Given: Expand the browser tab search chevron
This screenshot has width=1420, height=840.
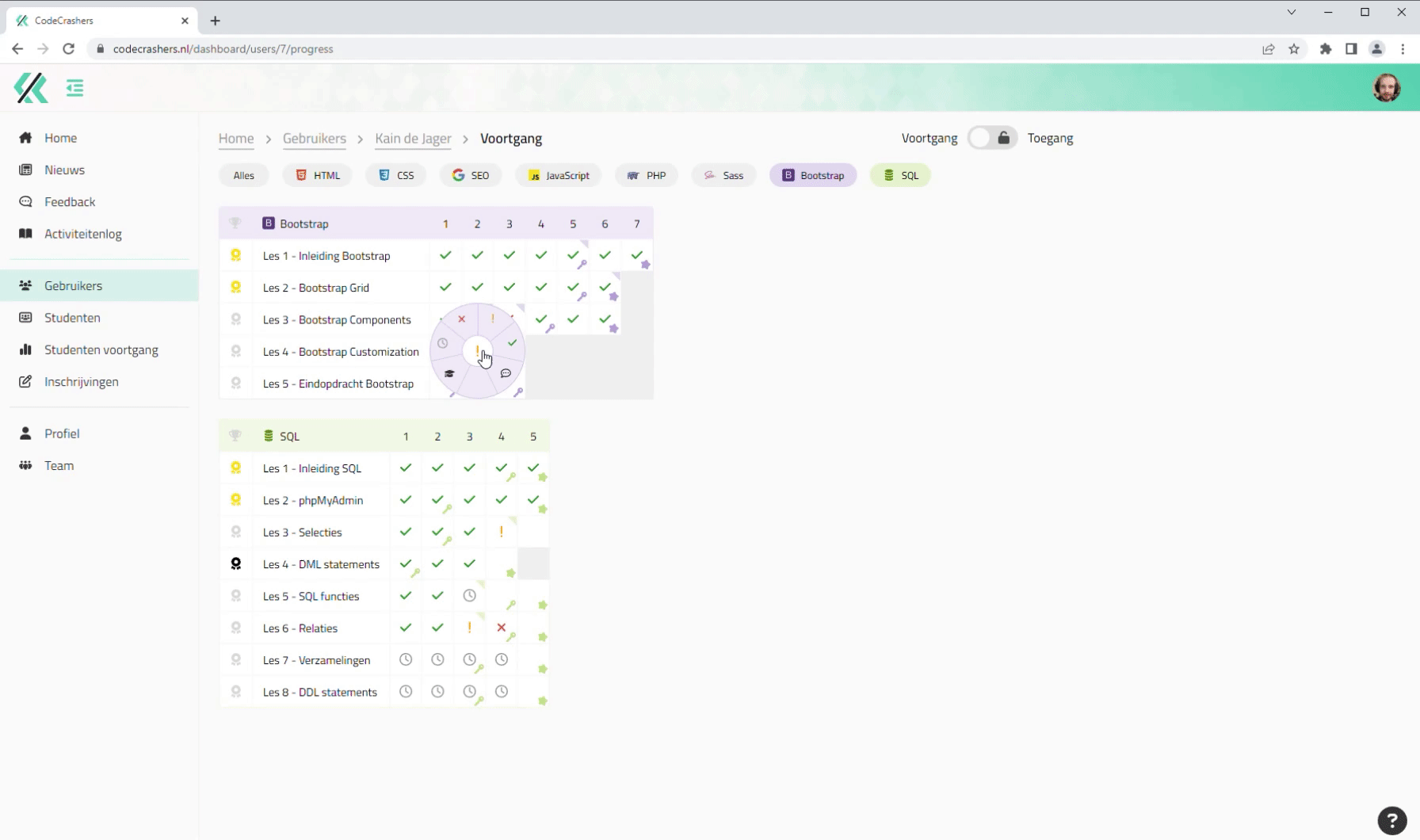Looking at the screenshot, I should coord(1292,12).
